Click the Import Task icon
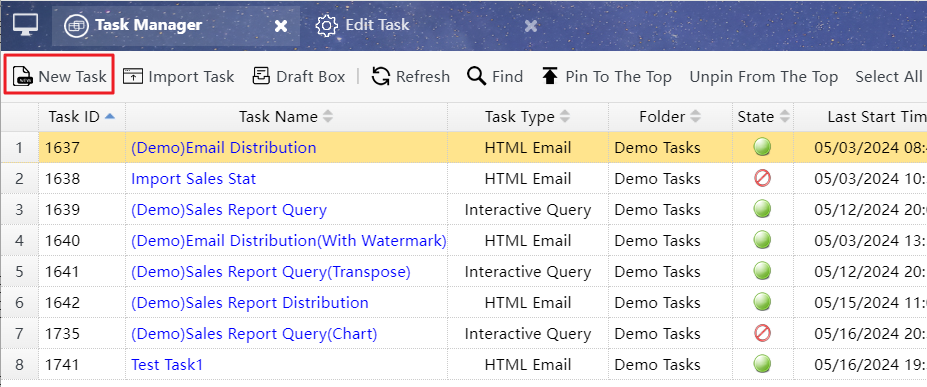 point(132,76)
